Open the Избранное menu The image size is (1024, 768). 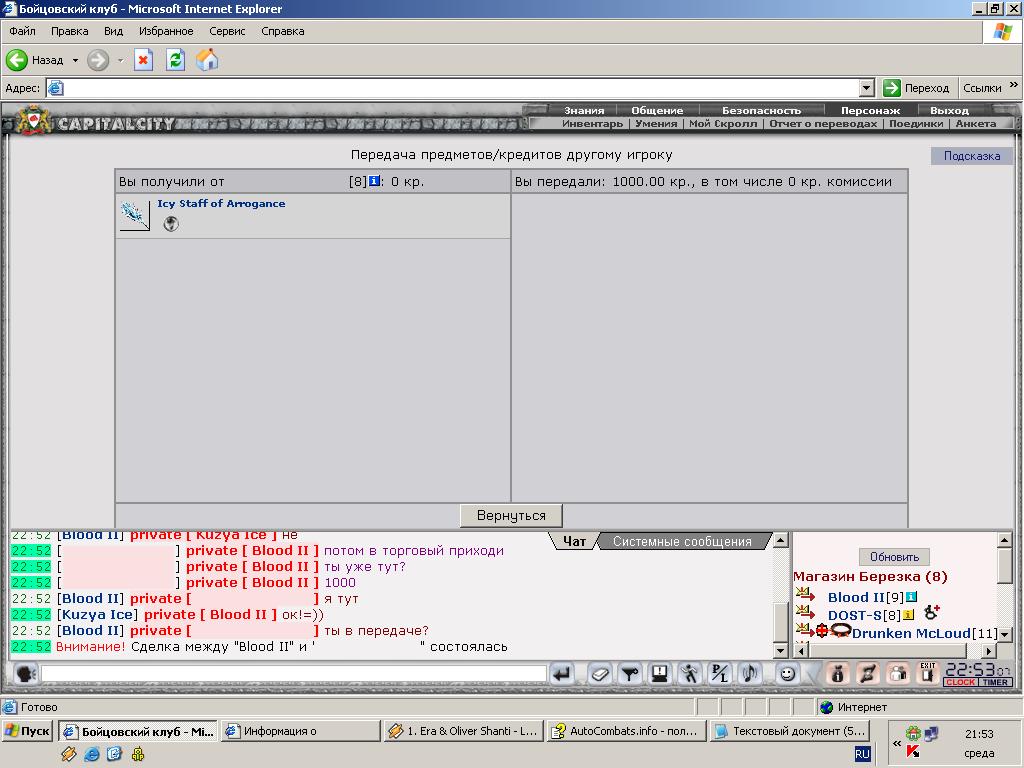(166, 31)
